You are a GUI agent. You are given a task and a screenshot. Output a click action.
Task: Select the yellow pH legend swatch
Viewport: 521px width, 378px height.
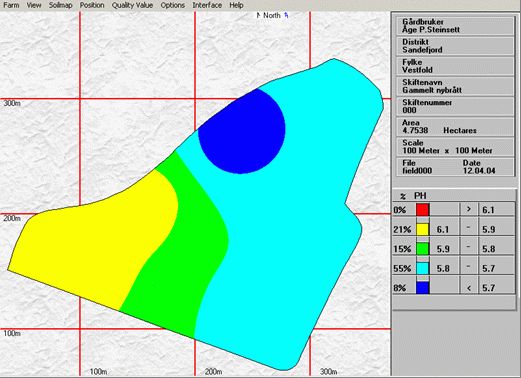[x=422, y=229]
